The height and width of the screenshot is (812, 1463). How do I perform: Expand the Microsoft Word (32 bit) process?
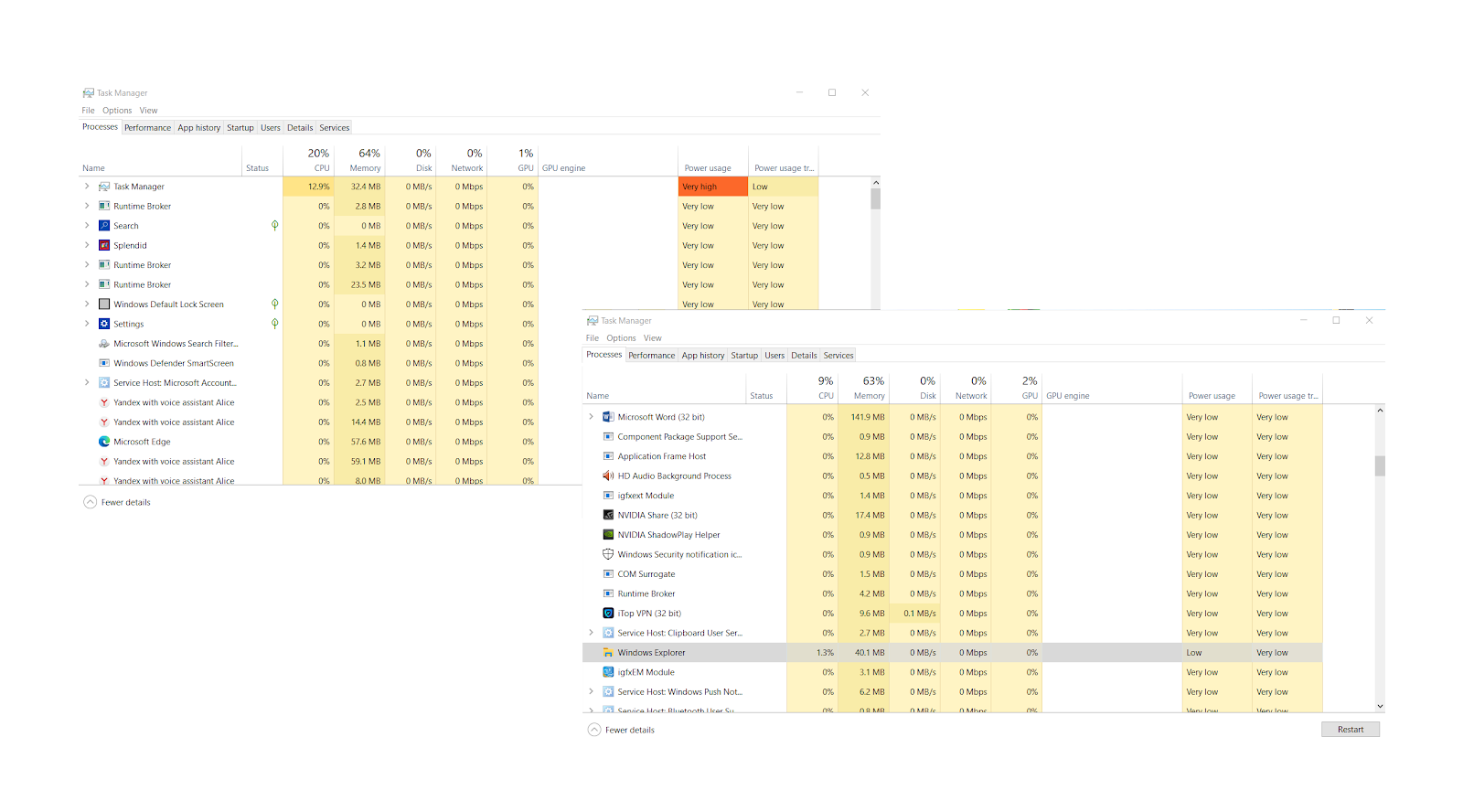[x=591, y=417]
